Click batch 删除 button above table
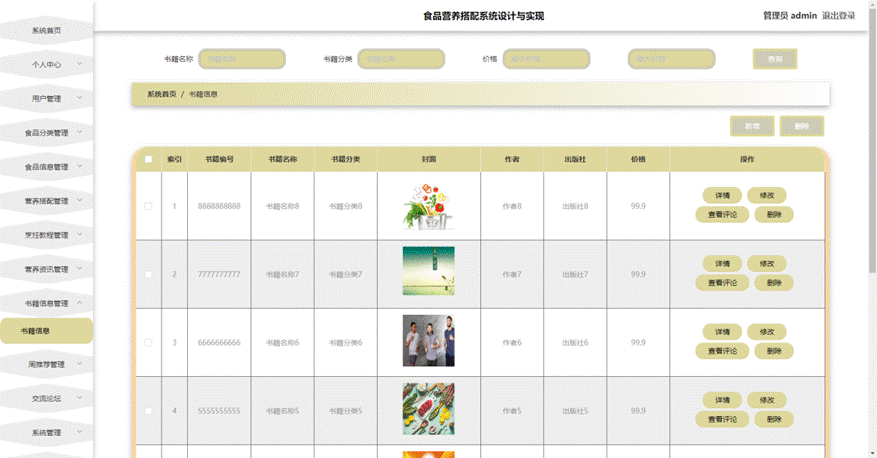 [x=801, y=126]
